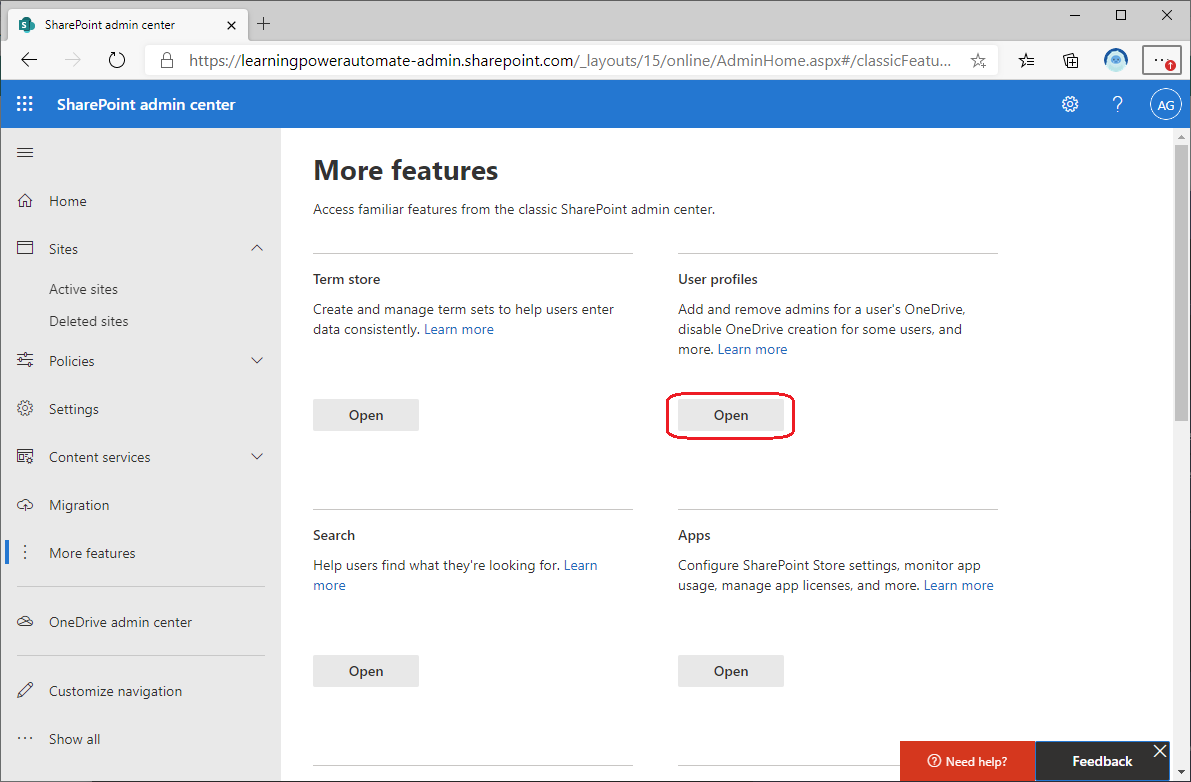The width and height of the screenshot is (1191, 782).
Task: Click Learn more under Term store
Action: (459, 329)
